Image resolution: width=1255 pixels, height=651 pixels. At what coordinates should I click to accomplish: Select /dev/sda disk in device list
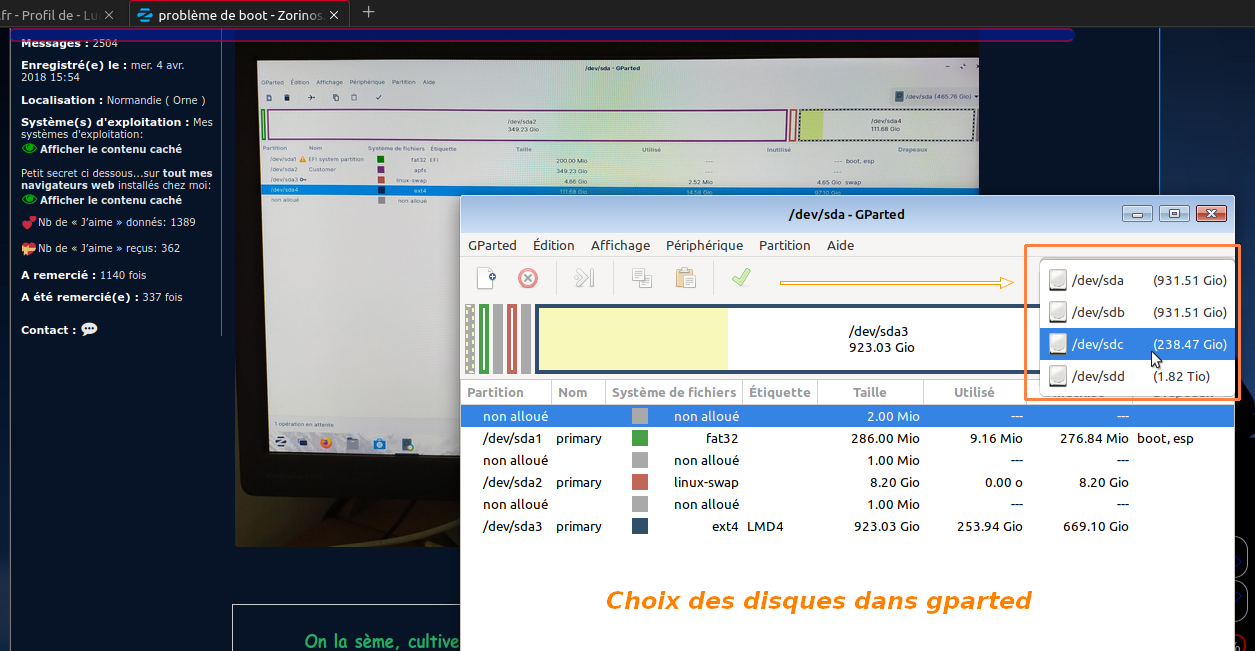pyautogui.click(x=1138, y=281)
